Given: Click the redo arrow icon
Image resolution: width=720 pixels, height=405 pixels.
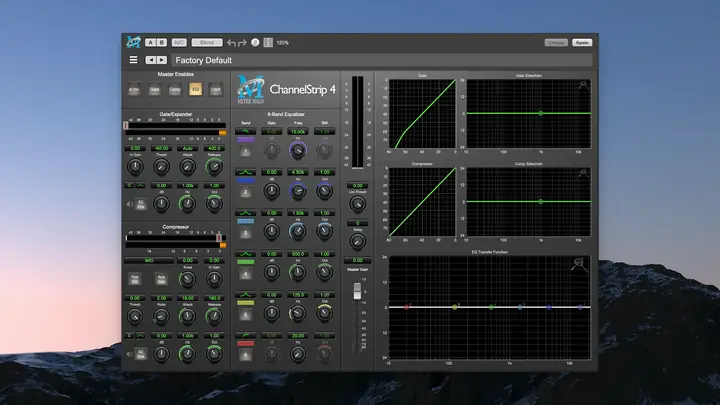Looking at the screenshot, I should point(242,43).
